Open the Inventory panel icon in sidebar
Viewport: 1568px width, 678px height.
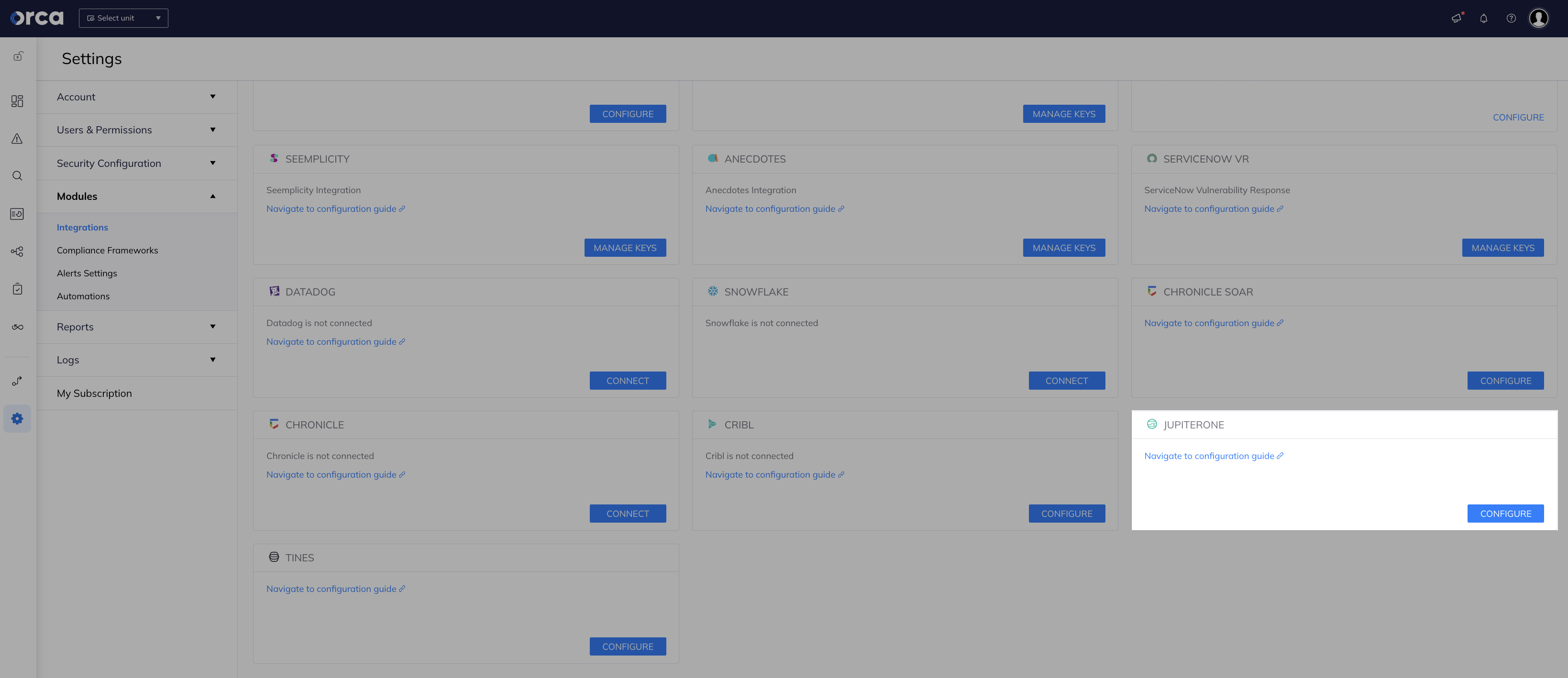pos(17,214)
